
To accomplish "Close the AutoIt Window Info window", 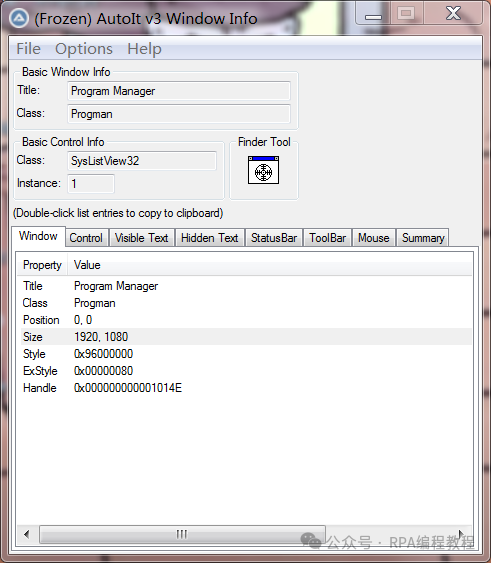I will [x=453, y=14].
